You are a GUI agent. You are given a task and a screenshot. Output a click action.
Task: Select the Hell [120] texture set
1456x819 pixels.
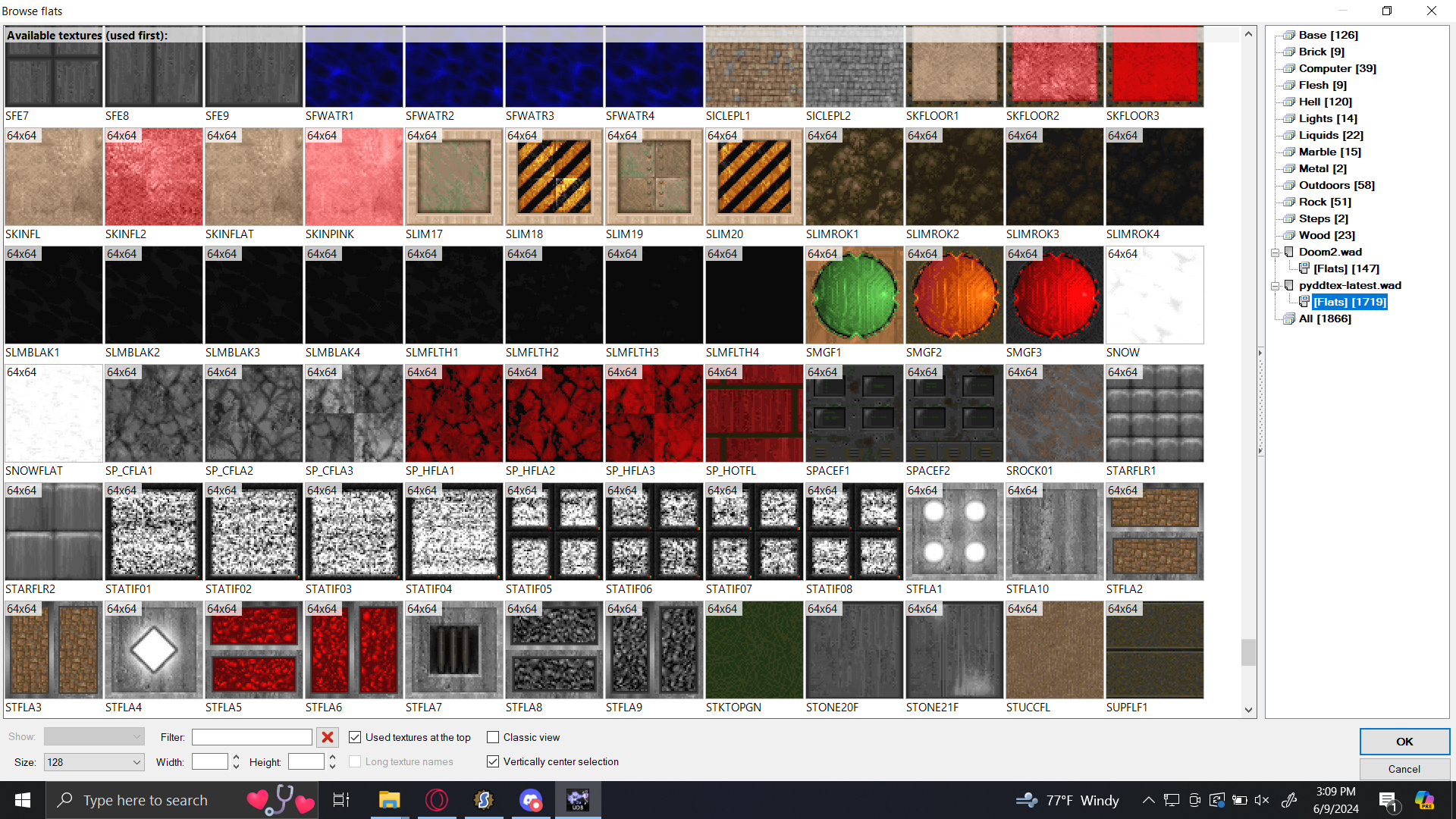pyautogui.click(x=1325, y=102)
